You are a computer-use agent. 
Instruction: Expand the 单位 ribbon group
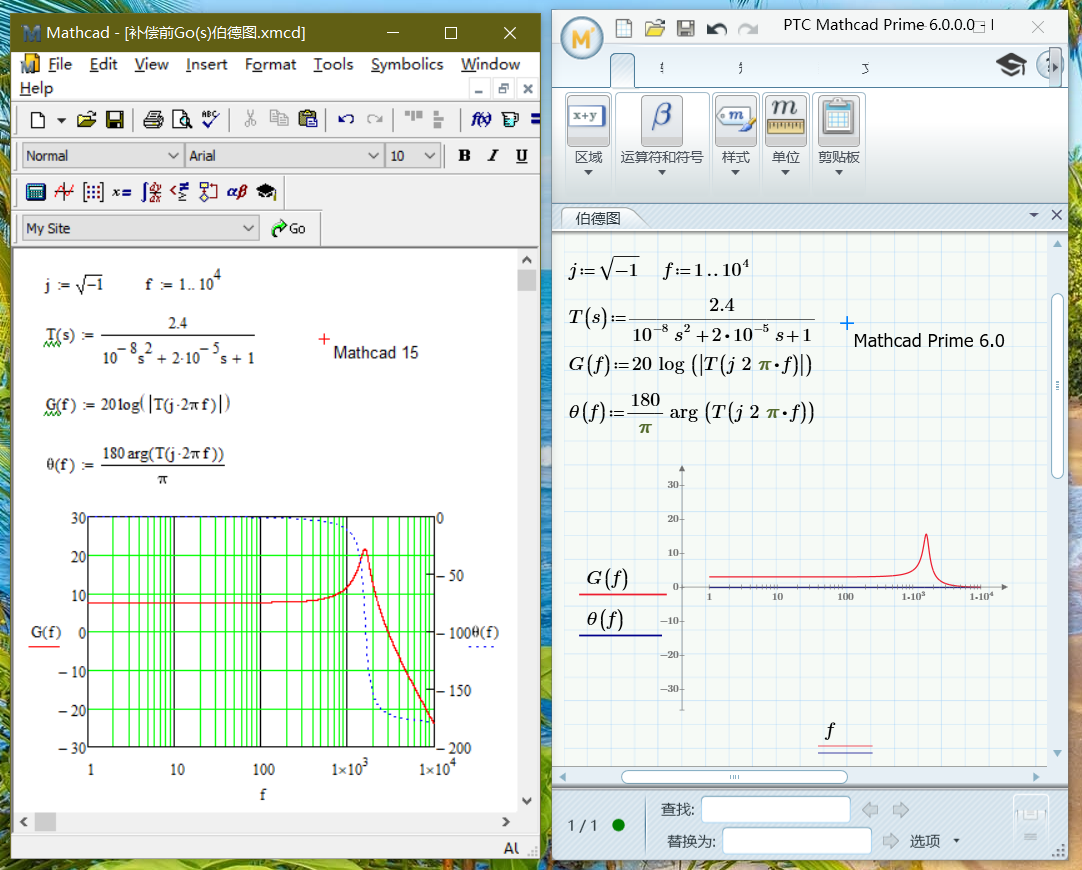coord(785,172)
